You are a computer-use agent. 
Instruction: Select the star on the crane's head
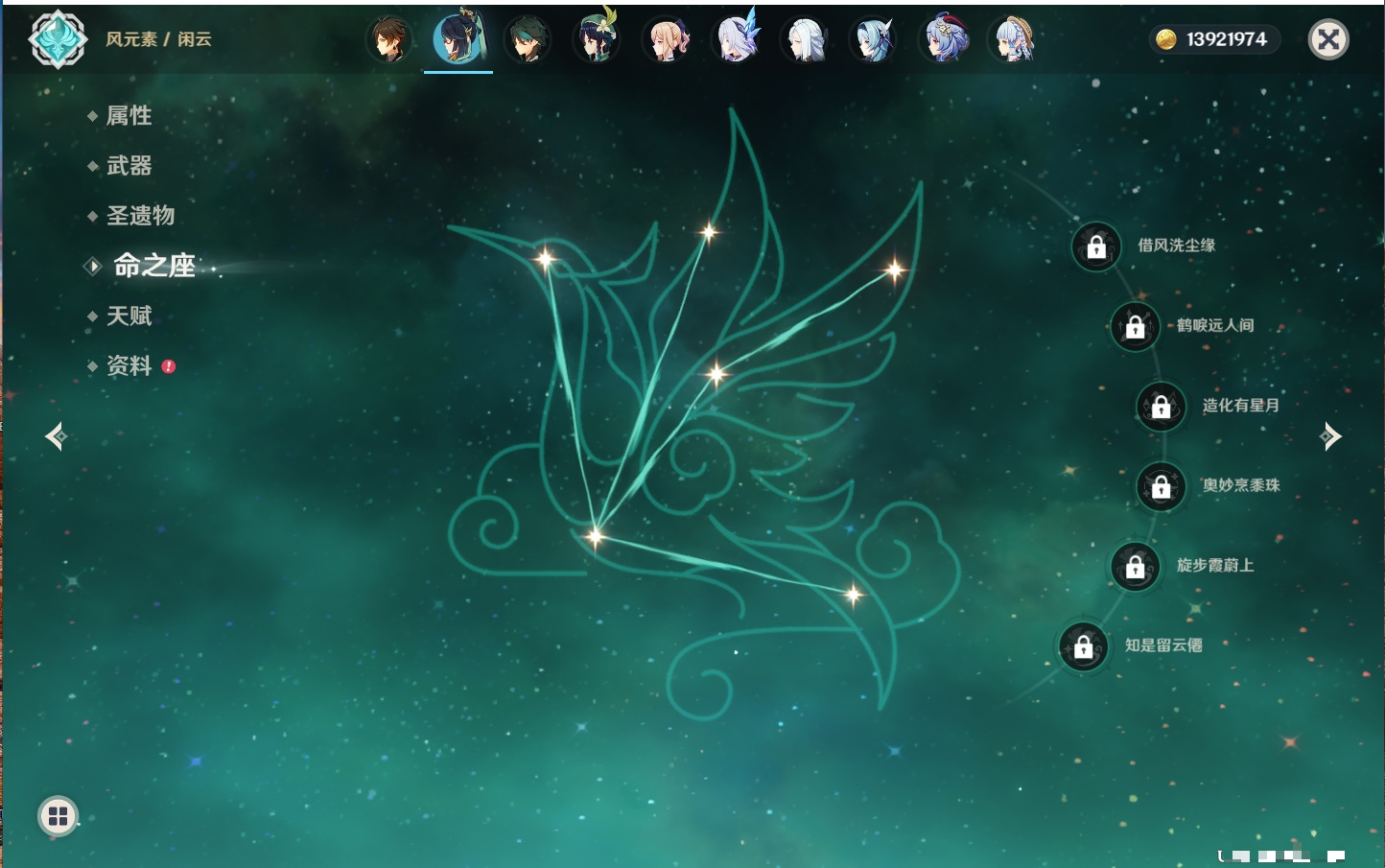coord(545,258)
